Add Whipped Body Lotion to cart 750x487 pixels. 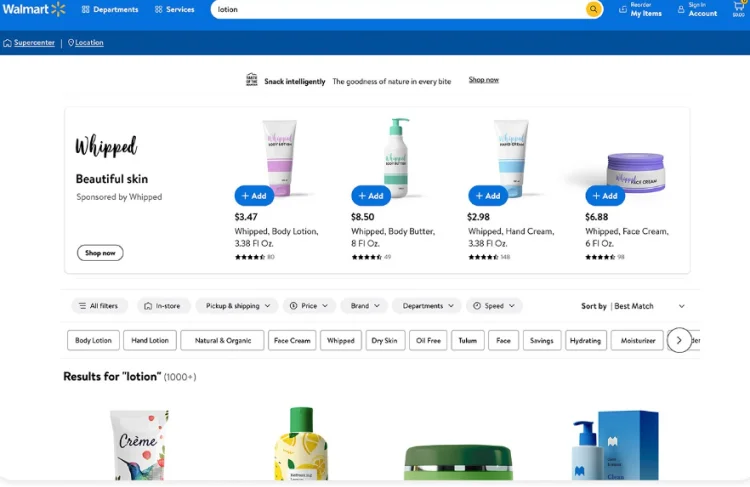point(254,196)
